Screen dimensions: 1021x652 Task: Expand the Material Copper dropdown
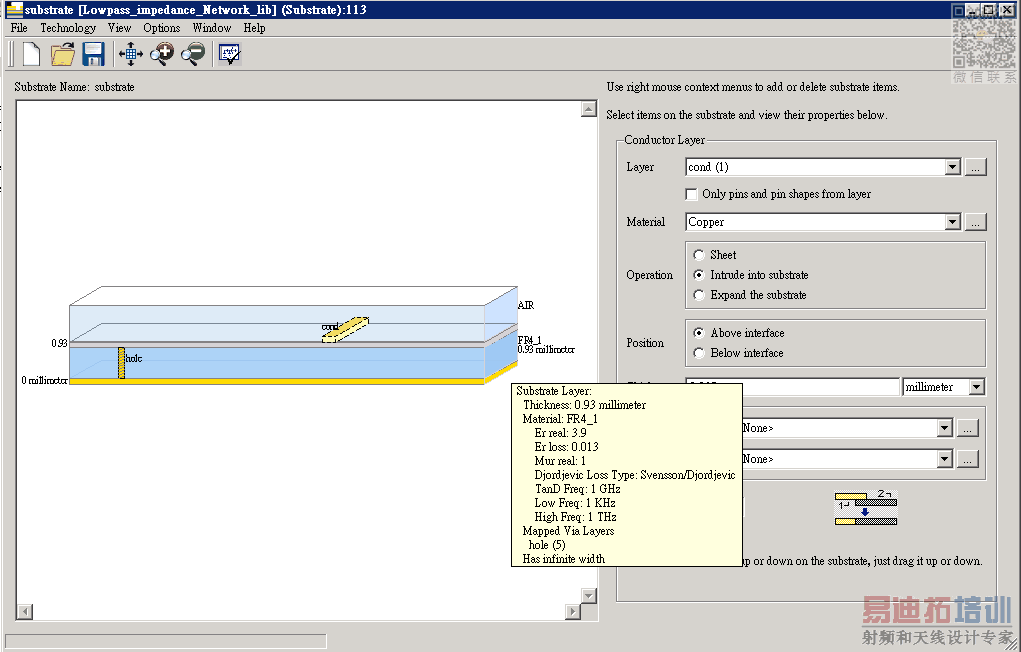coord(953,222)
